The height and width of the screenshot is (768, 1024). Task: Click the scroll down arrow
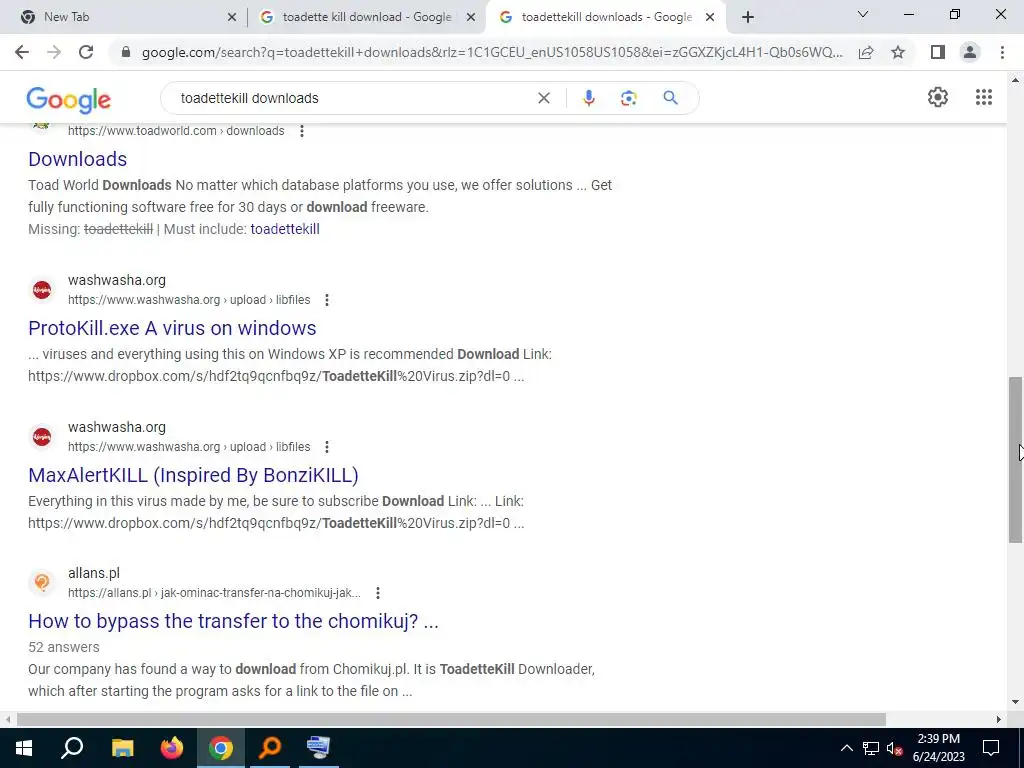pos(1016,703)
